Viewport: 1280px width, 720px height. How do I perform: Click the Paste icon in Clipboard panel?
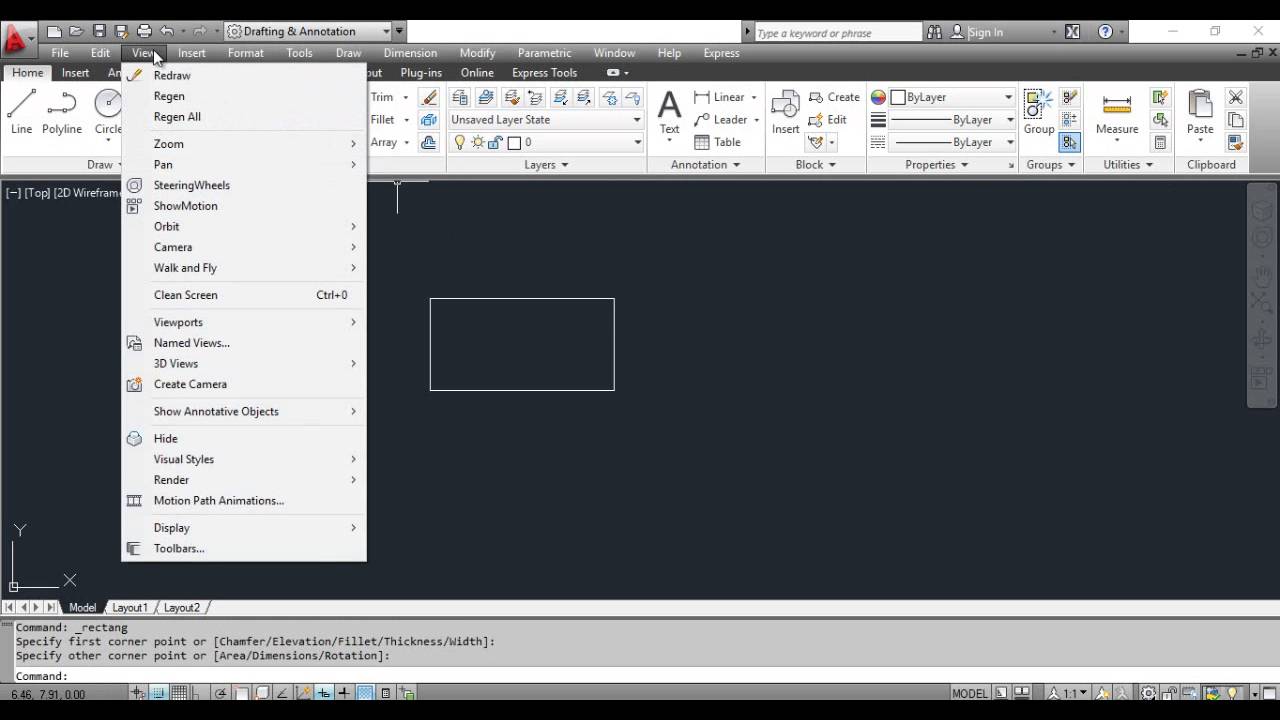1200,112
